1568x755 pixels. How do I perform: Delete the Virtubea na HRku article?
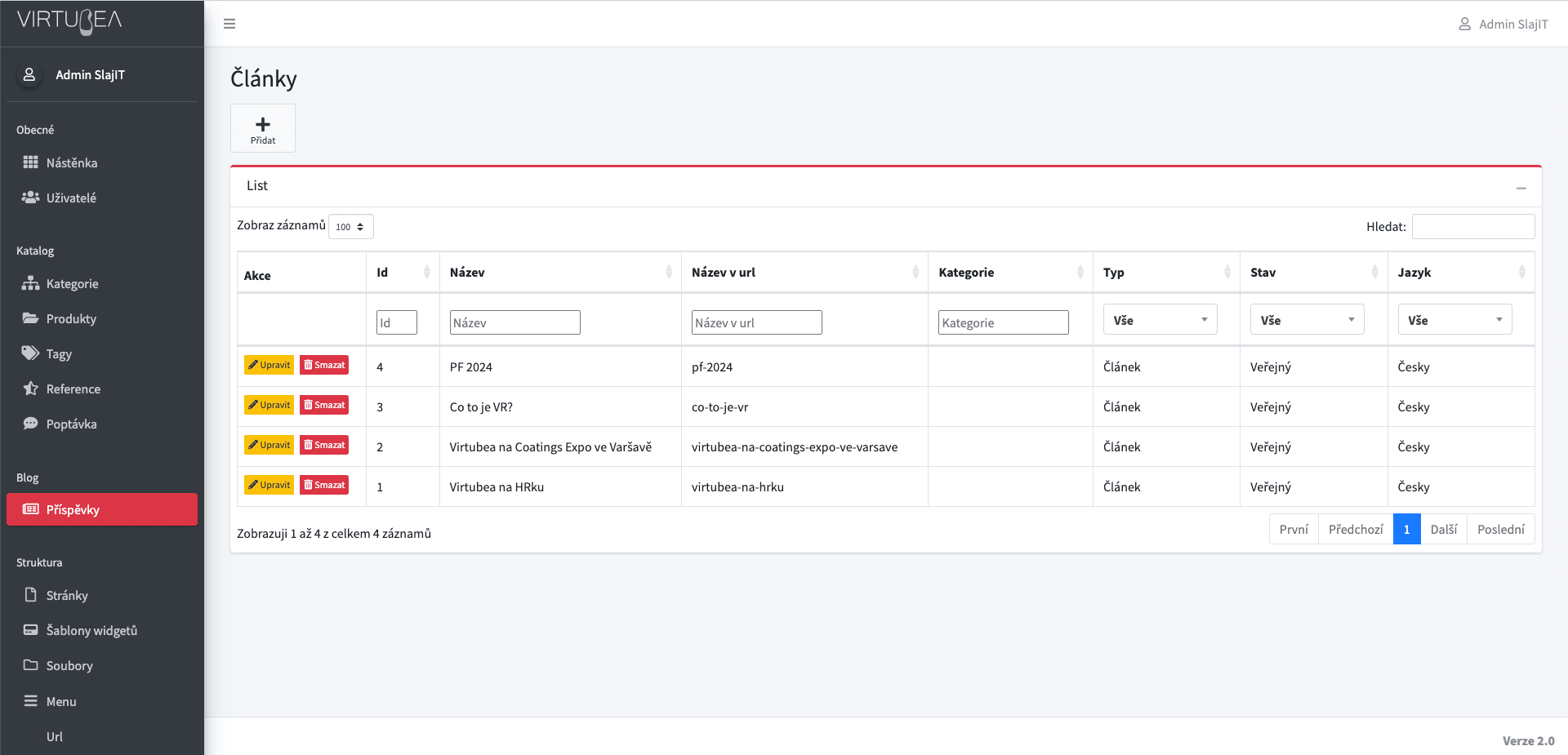tap(324, 485)
